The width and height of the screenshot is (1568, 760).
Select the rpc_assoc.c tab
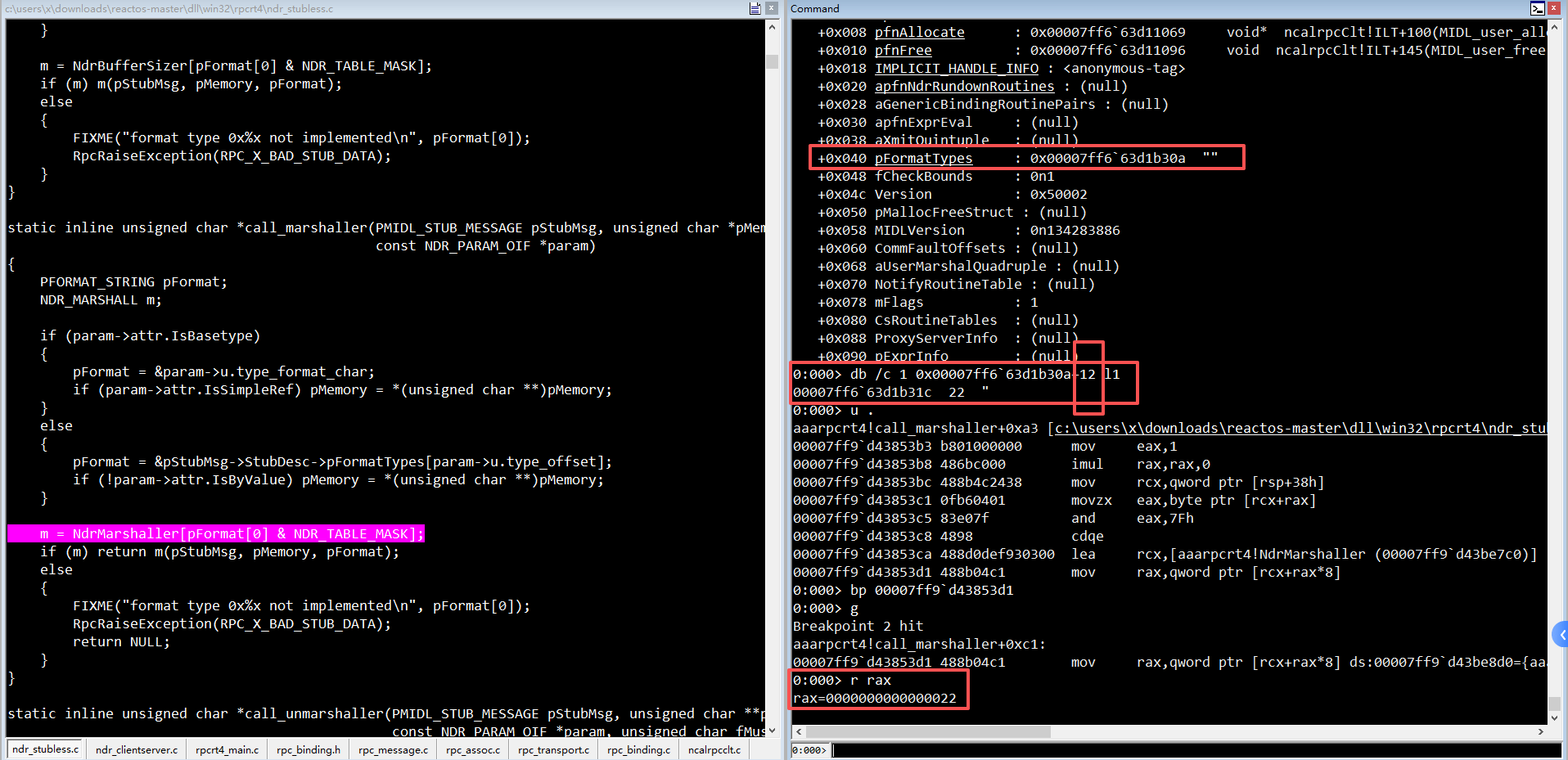point(473,749)
